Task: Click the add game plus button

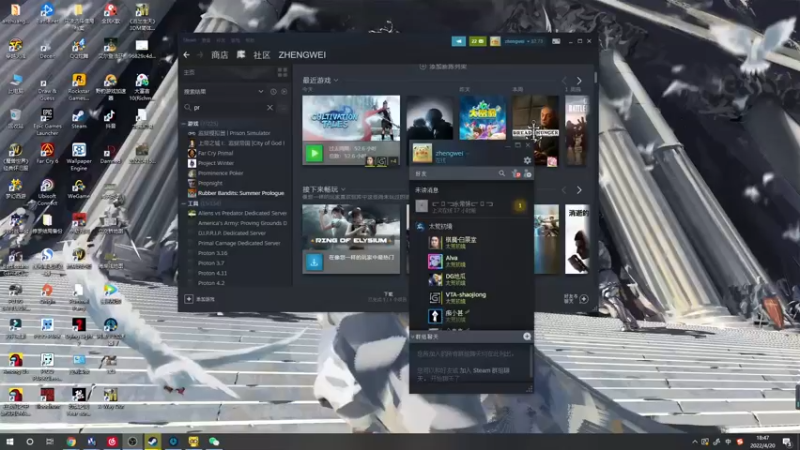Action: click(x=189, y=299)
